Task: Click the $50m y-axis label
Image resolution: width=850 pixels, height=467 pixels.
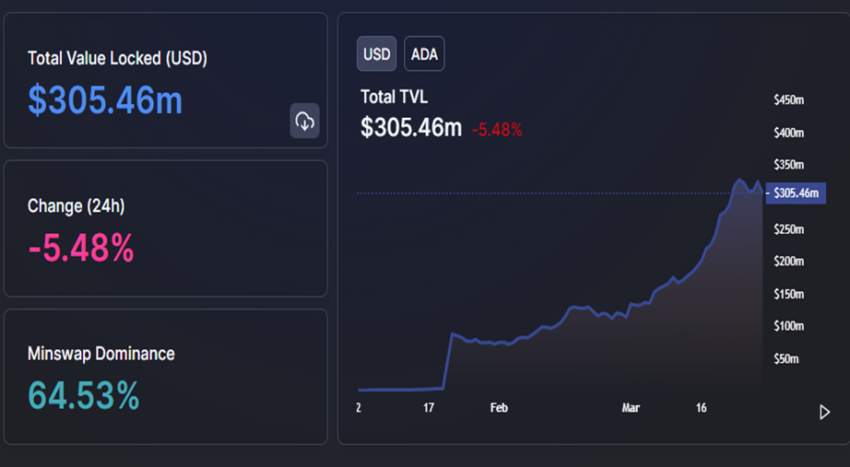Action: [789, 358]
